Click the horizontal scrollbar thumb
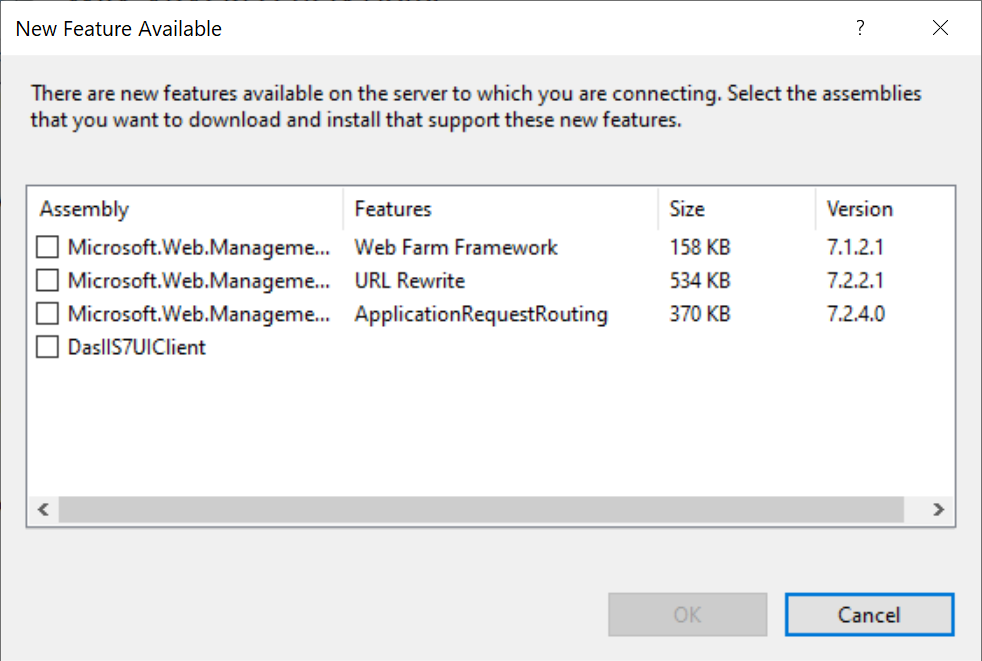The height and width of the screenshot is (661, 982). point(480,509)
